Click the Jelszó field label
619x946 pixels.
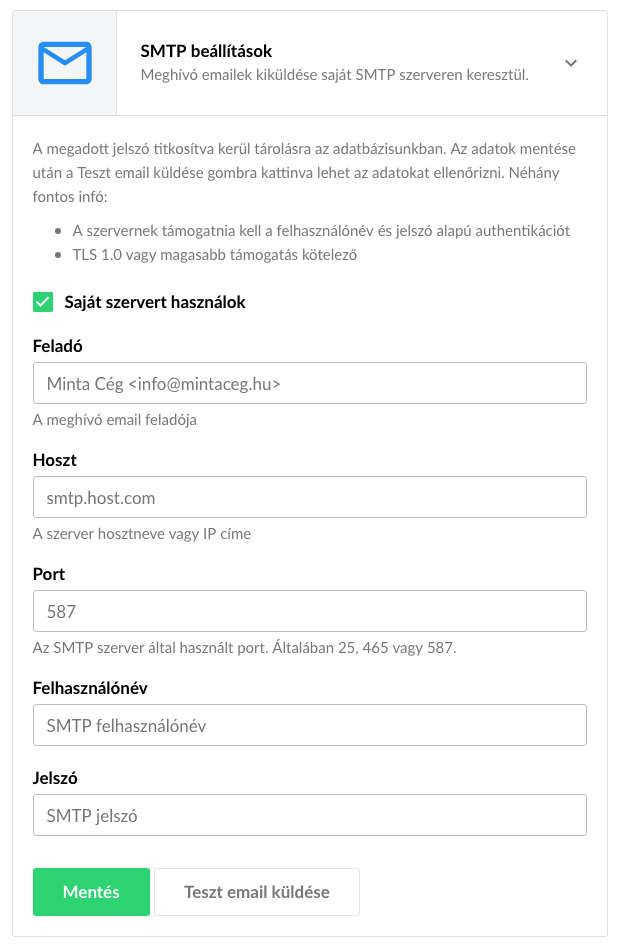[55, 778]
